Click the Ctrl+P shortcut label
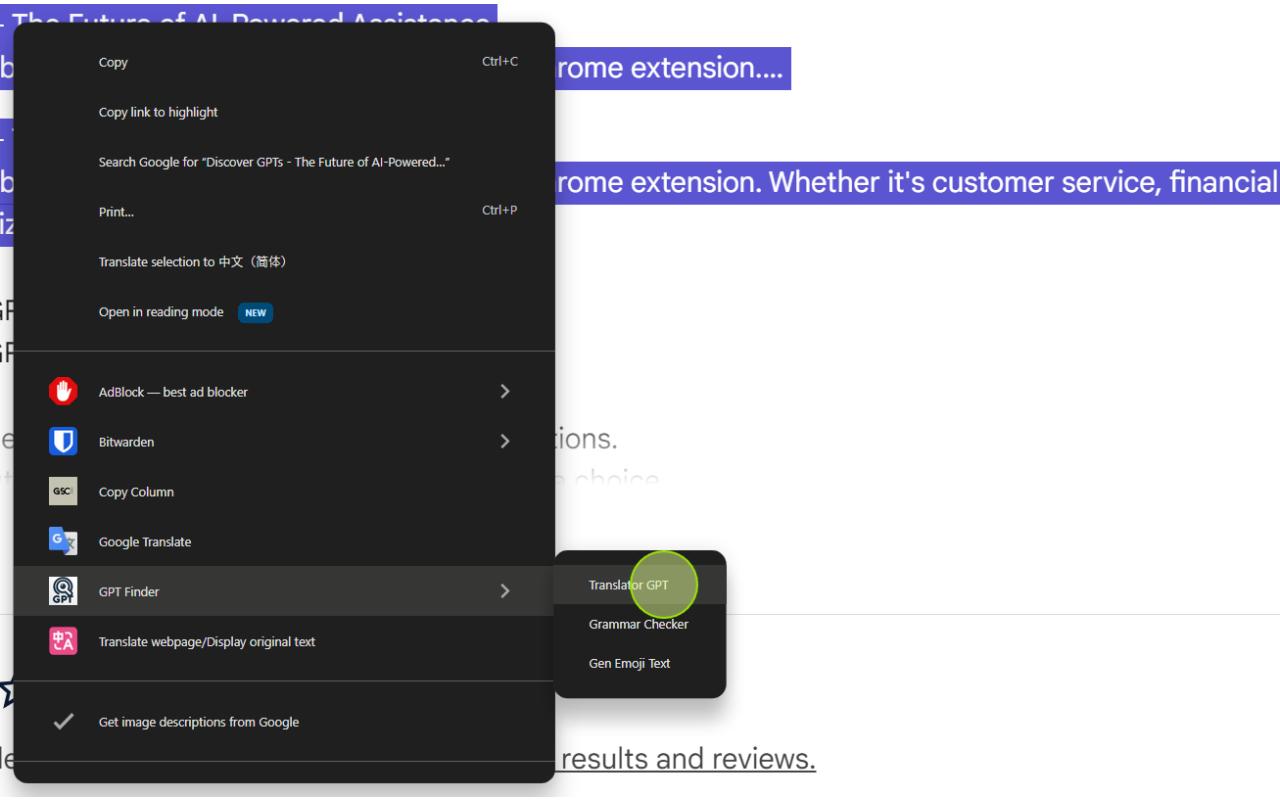Viewport: 1280px width, 800px height. tap(500, 211)
